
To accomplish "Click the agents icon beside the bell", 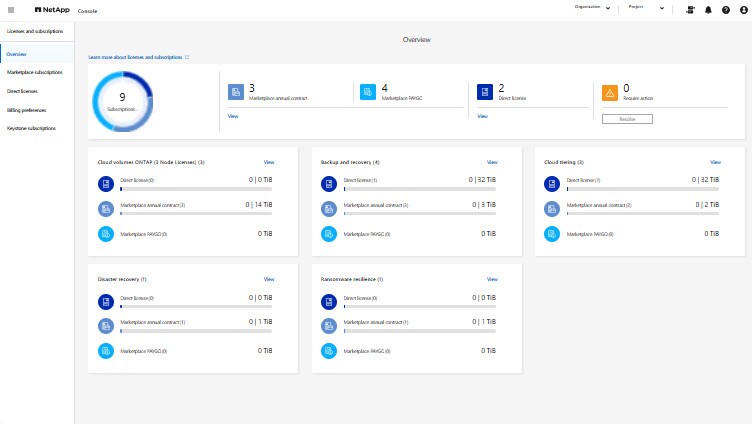I will click(690, 9).
